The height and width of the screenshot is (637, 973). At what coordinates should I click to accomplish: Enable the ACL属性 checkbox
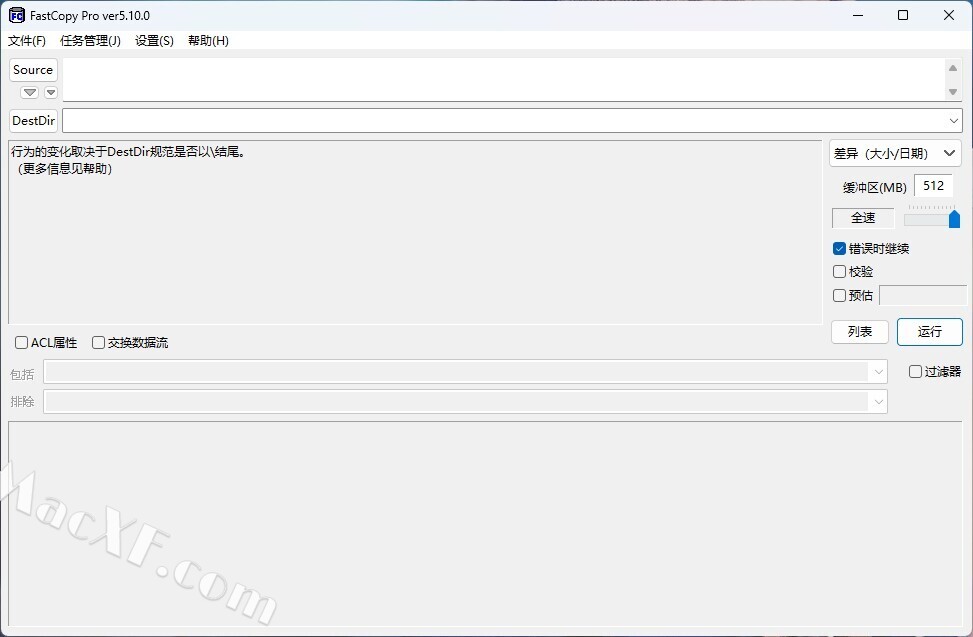[22, 342]
